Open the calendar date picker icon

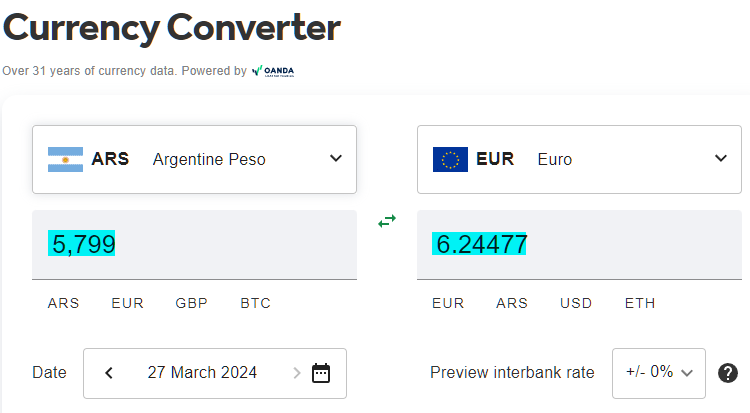coord(321,373)
